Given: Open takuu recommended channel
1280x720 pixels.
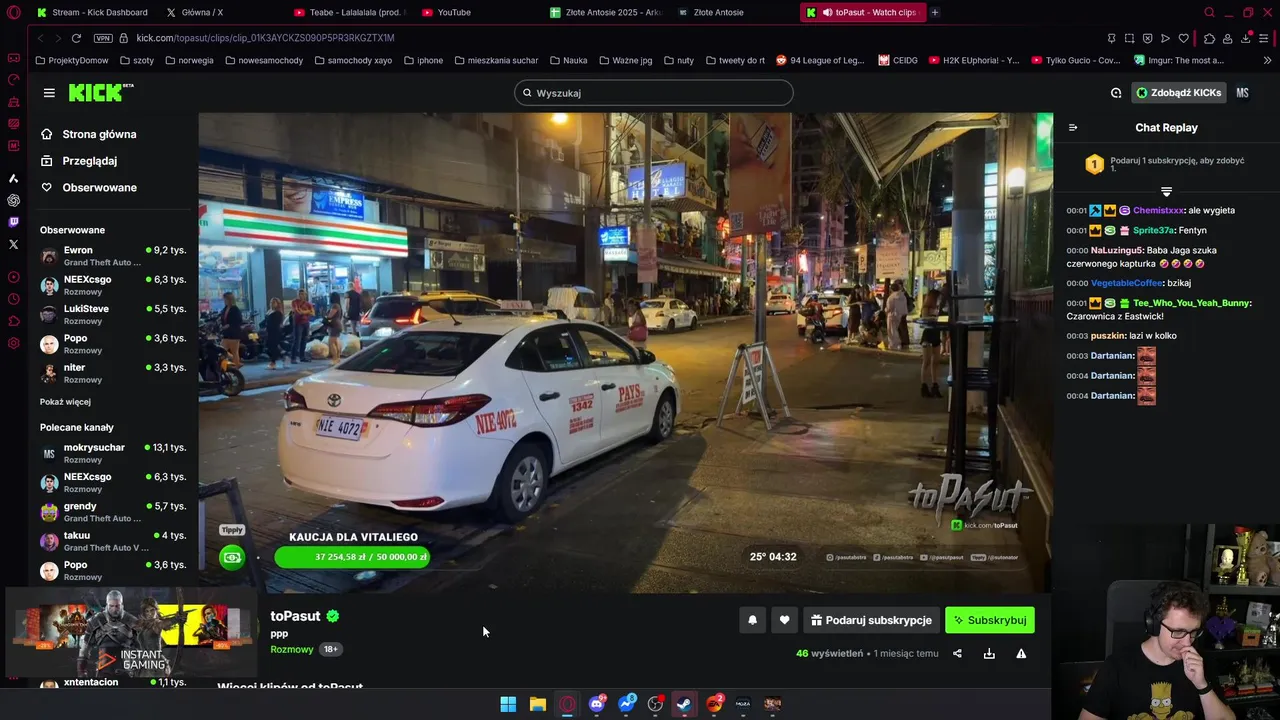Looking at the screenshot, I should [113, 541].
